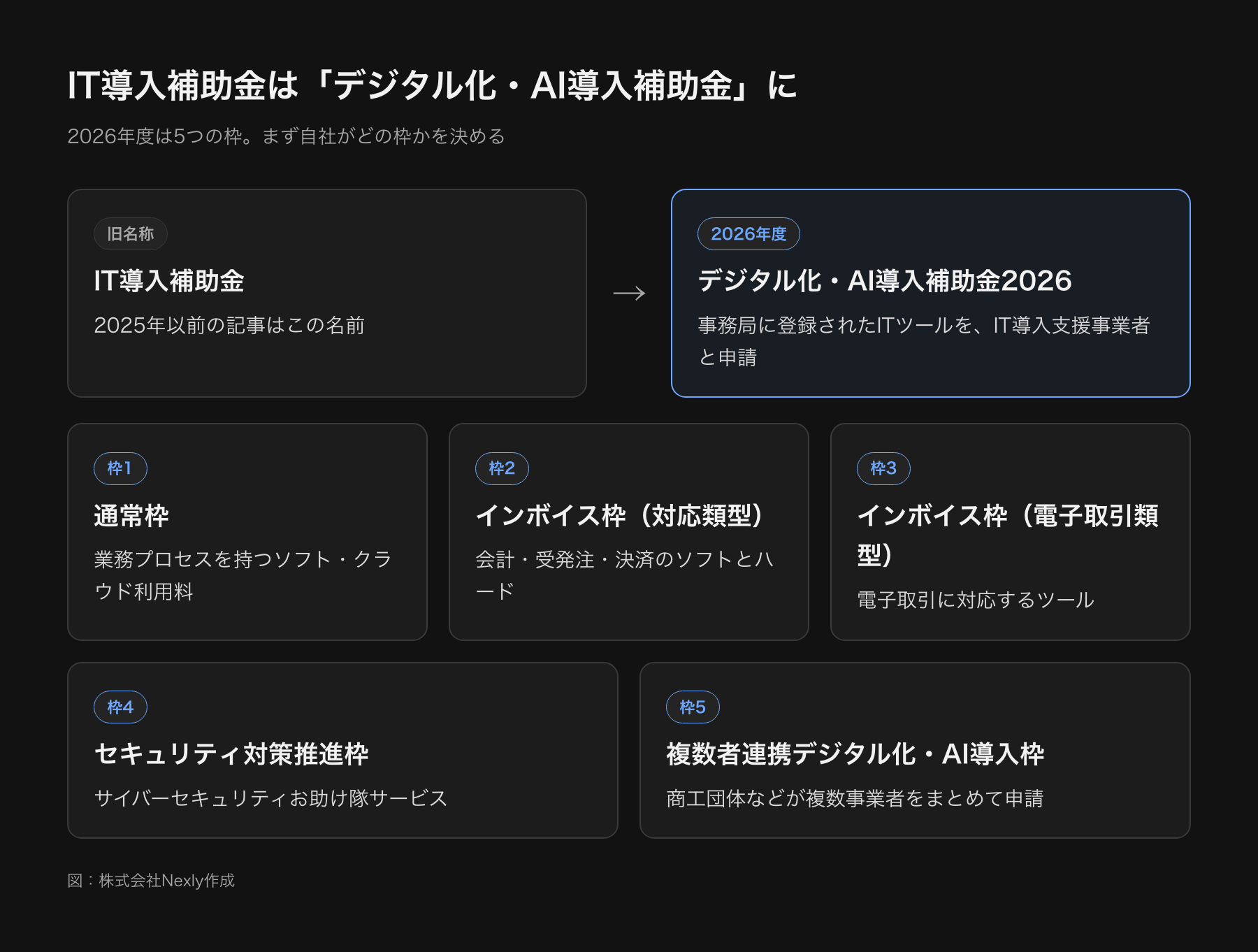Click text サイバーセキュリティお助け隊サービス
Image resolution: width=1258 pixels, height=952 pixels.
[x=270, y=799]
